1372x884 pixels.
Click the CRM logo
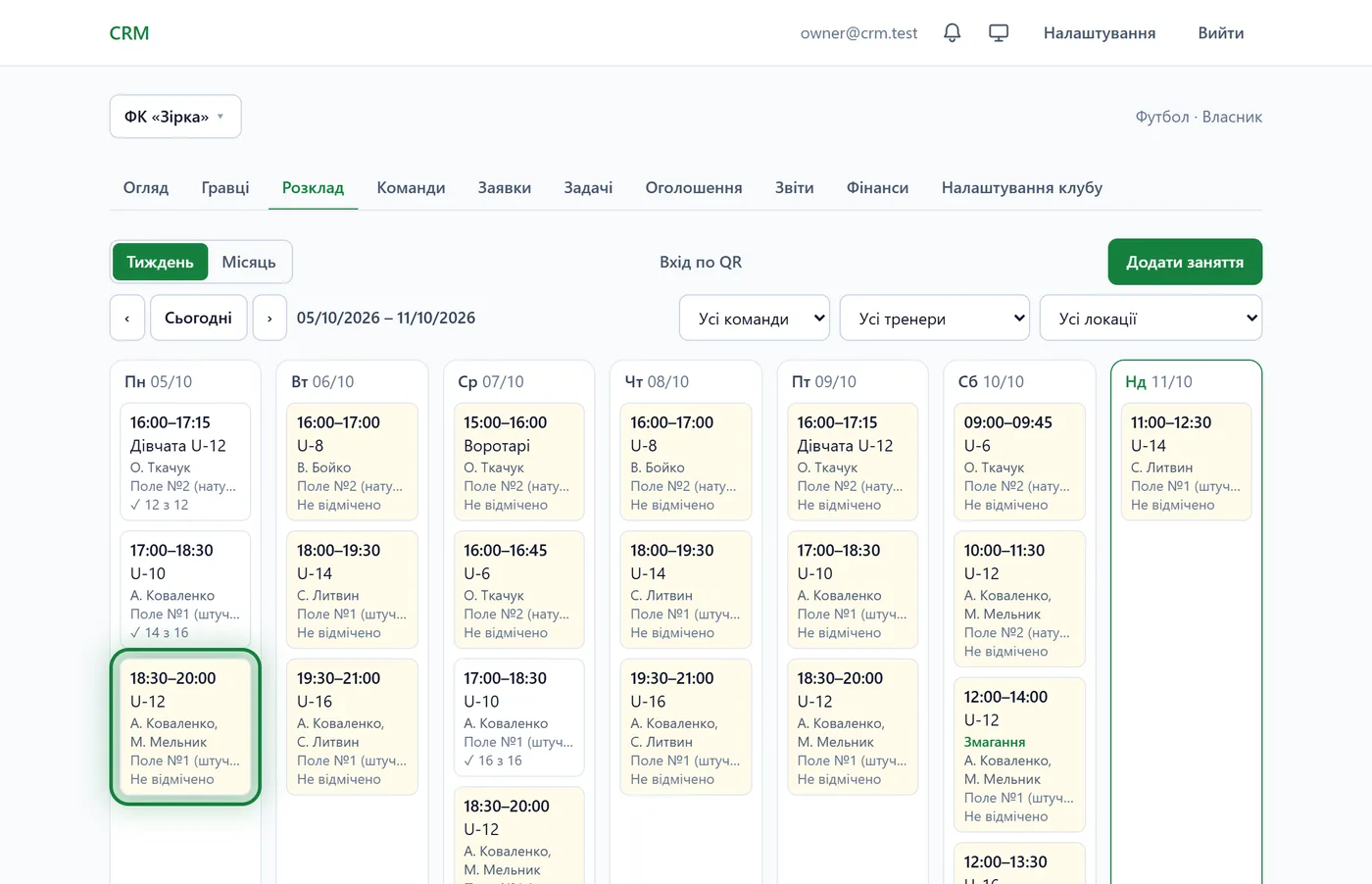(x=129, y=33)
